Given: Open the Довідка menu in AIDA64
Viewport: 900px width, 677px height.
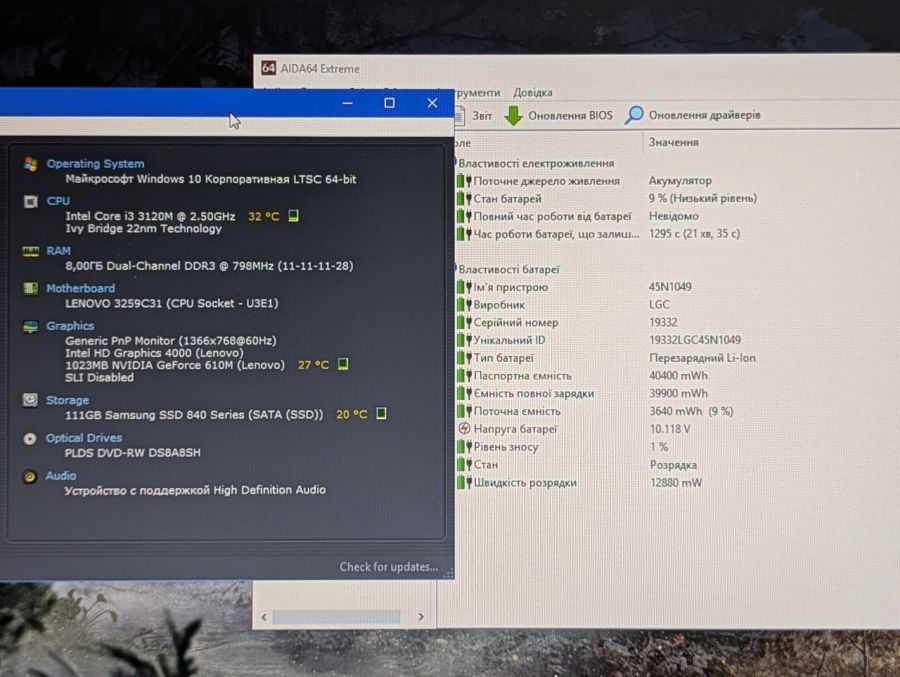Looking at the screenshot, I should tap(533, 92).
